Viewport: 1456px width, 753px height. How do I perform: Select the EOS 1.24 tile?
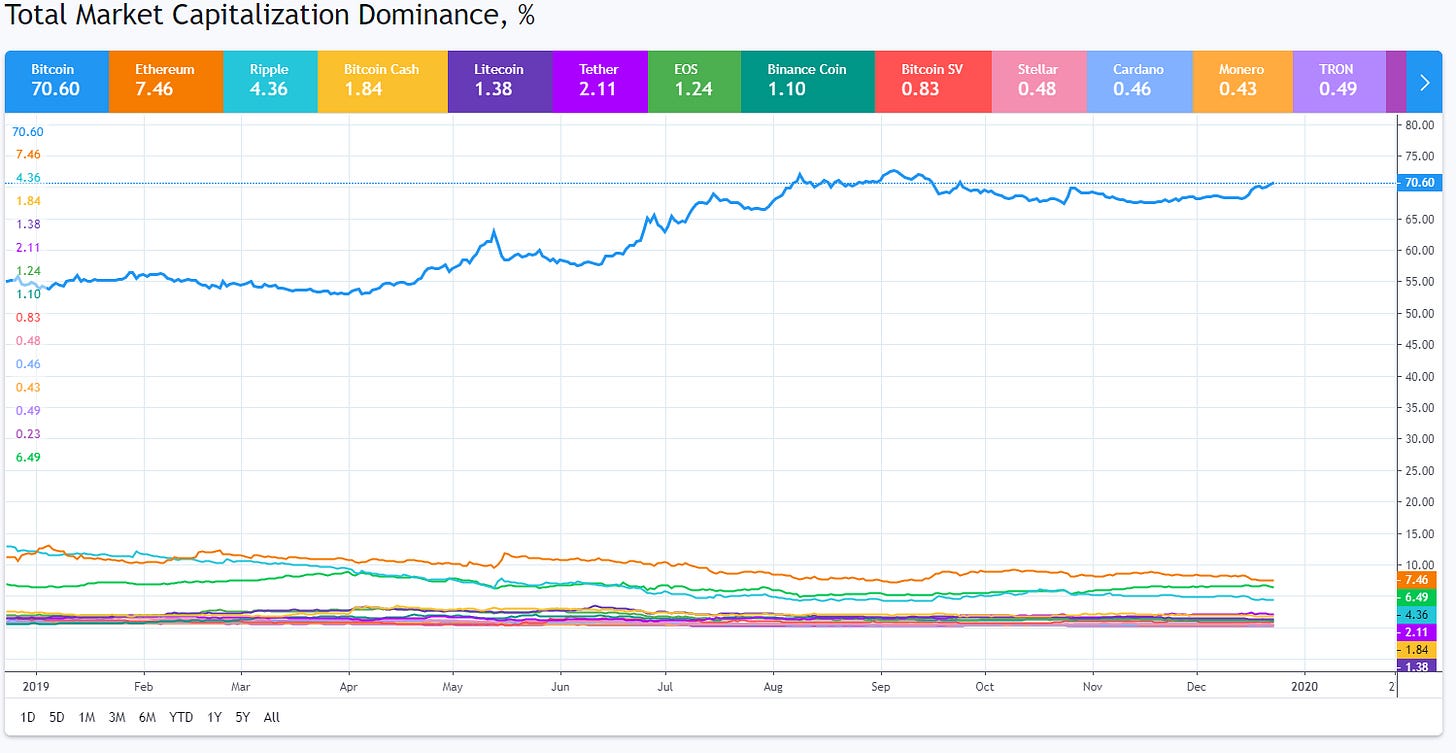coord(694,81)
